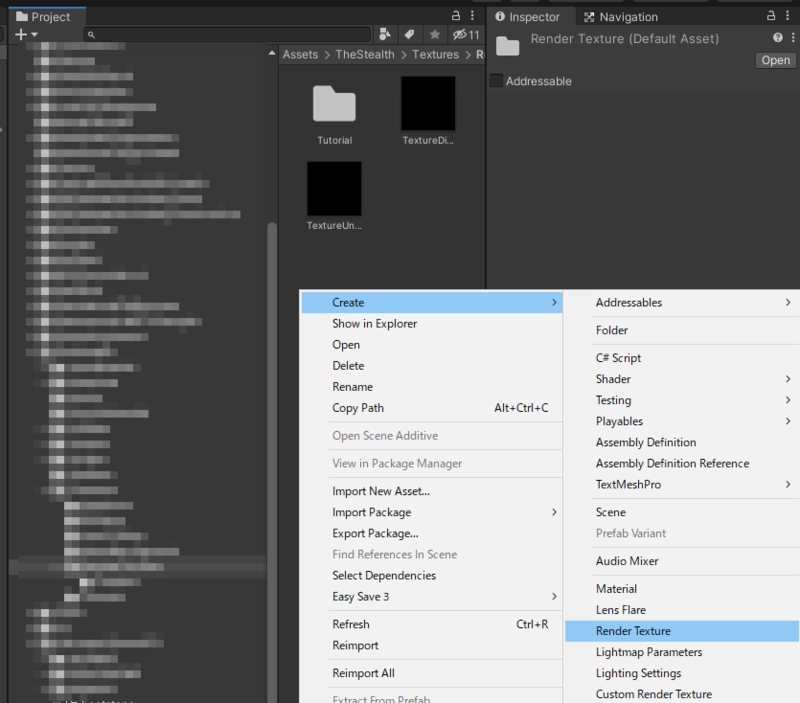
Task: Choose Open in the context menu
Action: pos(432,344)
